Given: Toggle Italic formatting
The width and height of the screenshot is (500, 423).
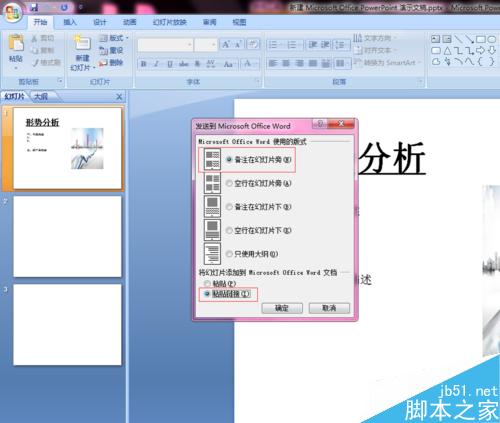Looking at the screenshot, I should pyautogui.click(x=156, y=64).
